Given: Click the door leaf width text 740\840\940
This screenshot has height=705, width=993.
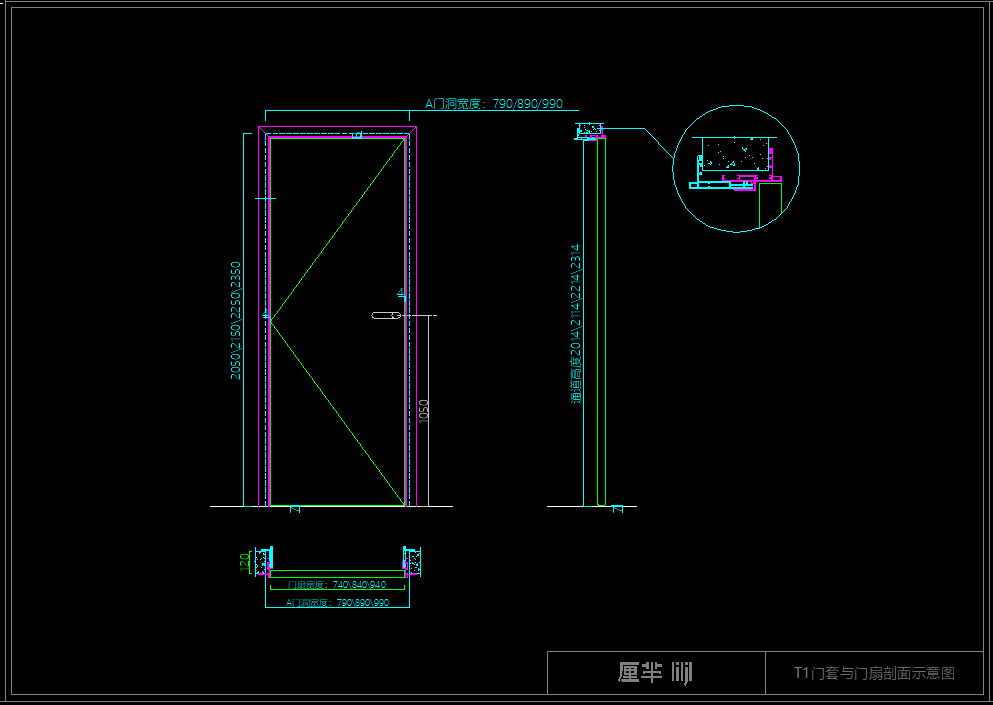Looking at the screenshot, I should point(337,584).
